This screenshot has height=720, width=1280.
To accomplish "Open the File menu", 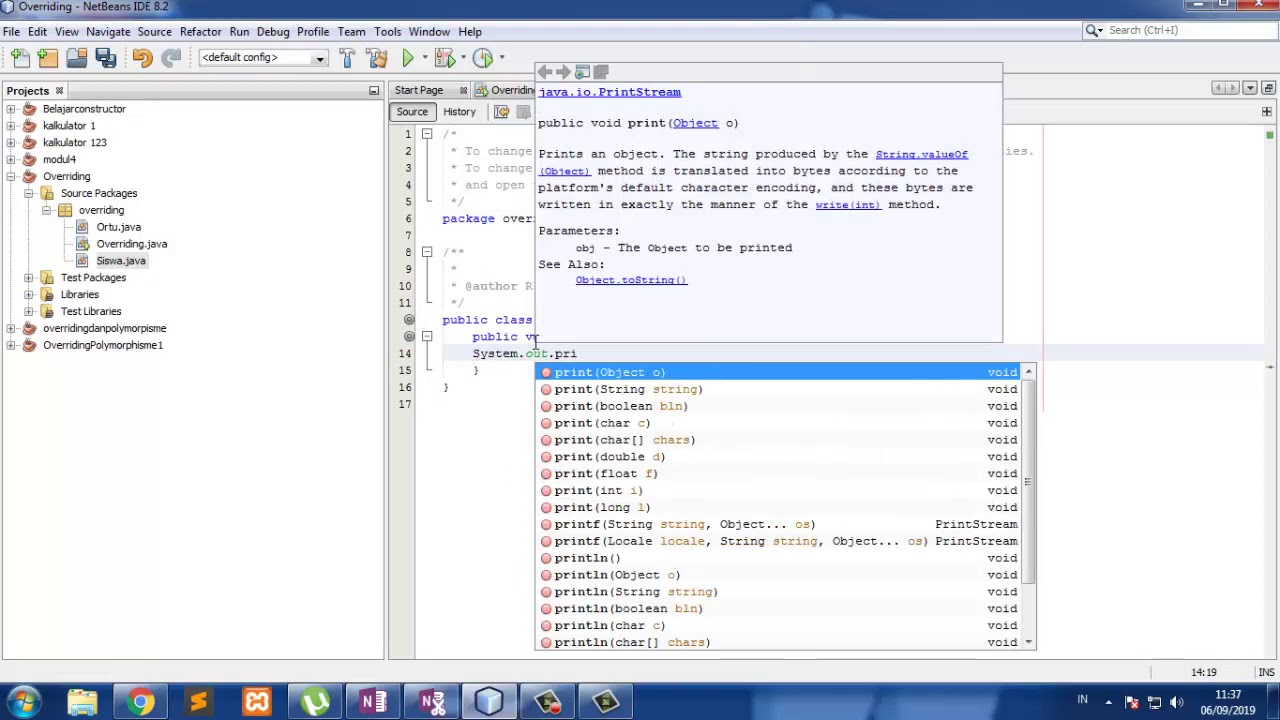I will click(x=11, y=32).
